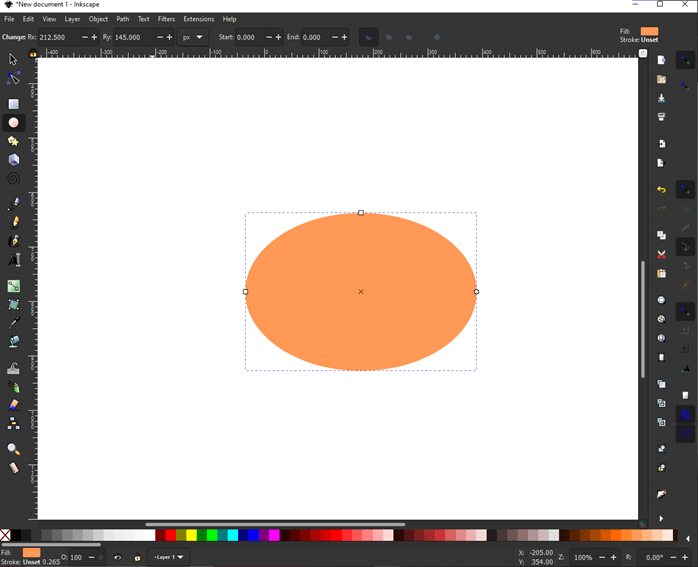Screen dimensions: 698x567
Task: Expand the commands bar overflow arrow
Action: coord(661,519)
